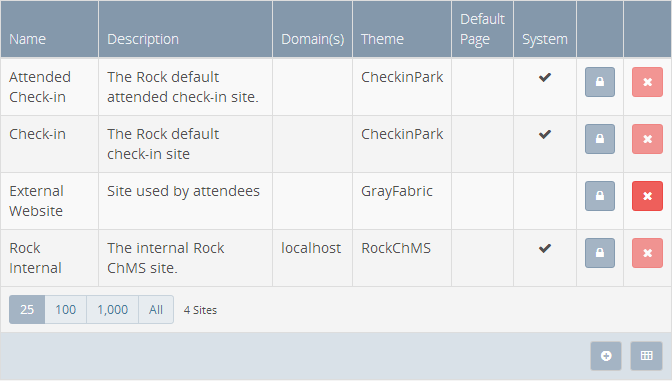672x381 pixels.
Task: Open security lock for Rock Internal
Action: coord(600,253)
